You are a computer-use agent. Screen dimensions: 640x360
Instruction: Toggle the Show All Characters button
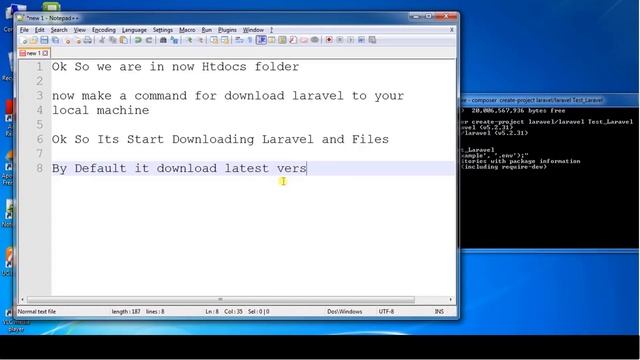(x=250, y=40)
